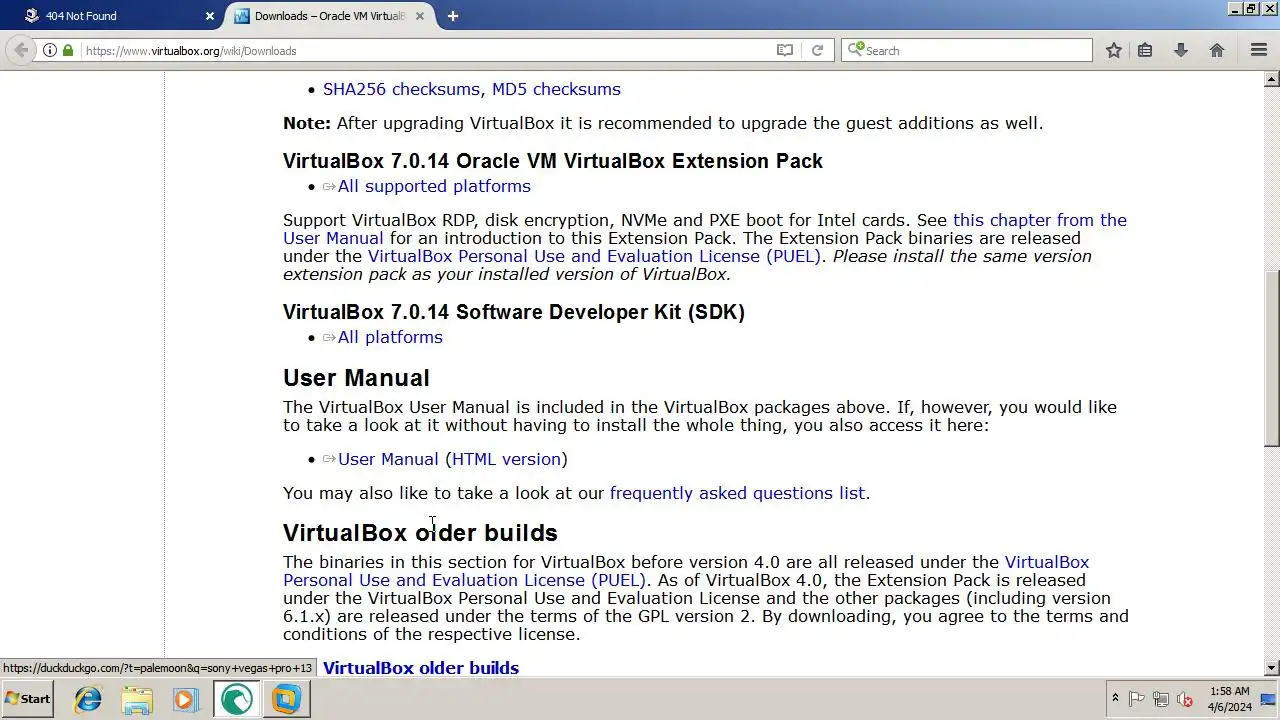Open this chapter from the User Manual link
This screenshot has width=1280, height=720.
click(705, 229)
